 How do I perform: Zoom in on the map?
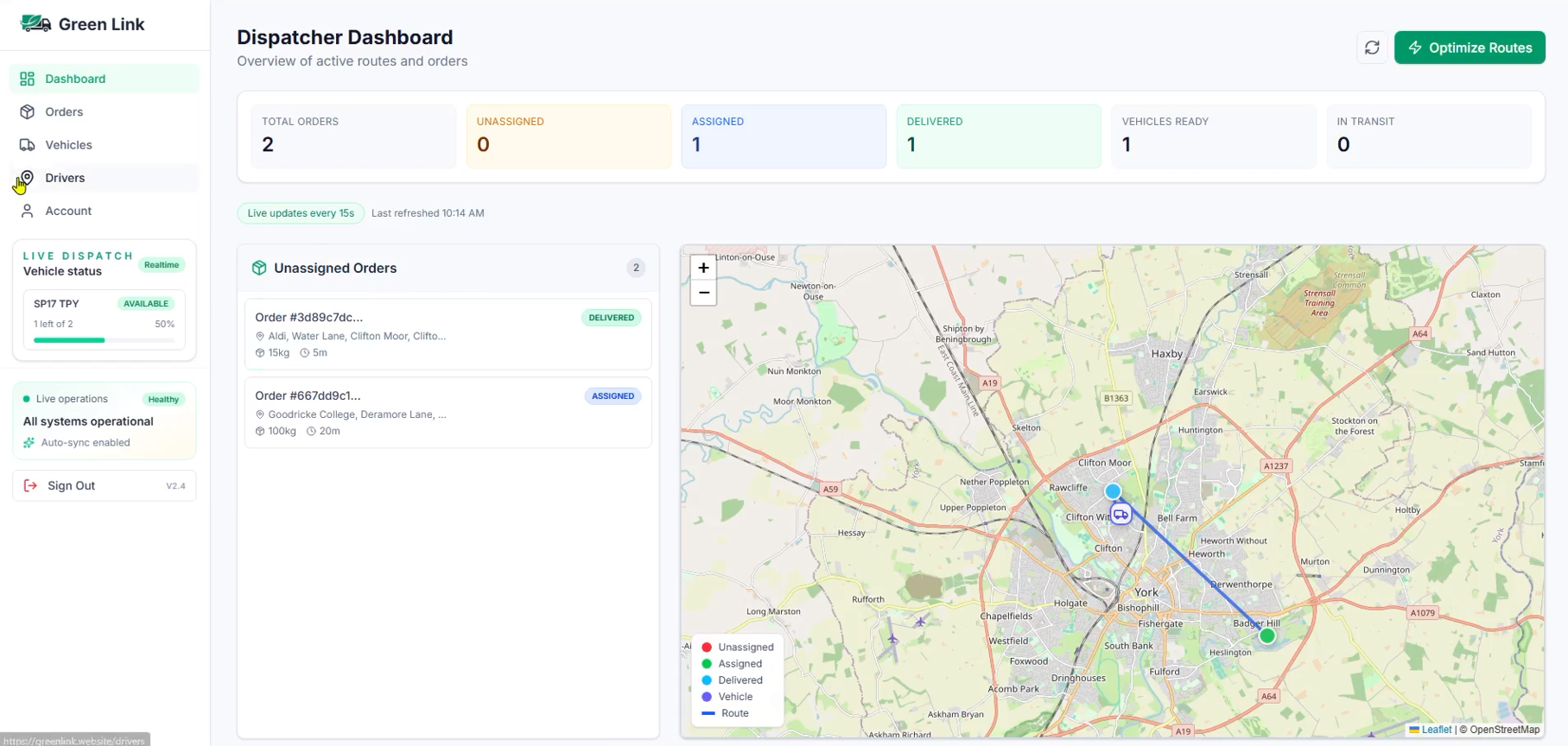coord(703,269)
